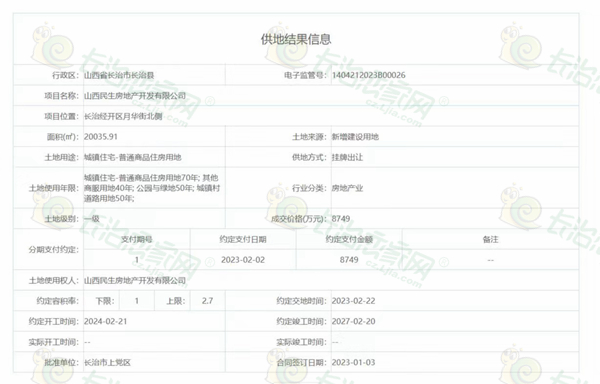Image resolution: width=600 pixels, height=384 pixels.
Task: Click the 支付期号 column header
Action: tap(137, 239)
